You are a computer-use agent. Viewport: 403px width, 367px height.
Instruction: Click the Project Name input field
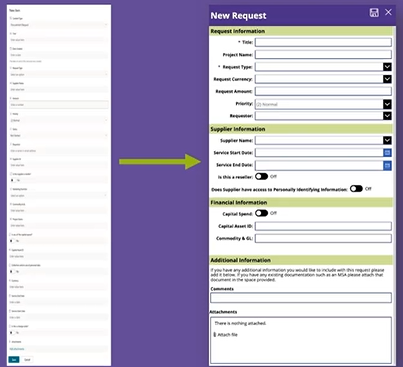[x=323, y=54]
